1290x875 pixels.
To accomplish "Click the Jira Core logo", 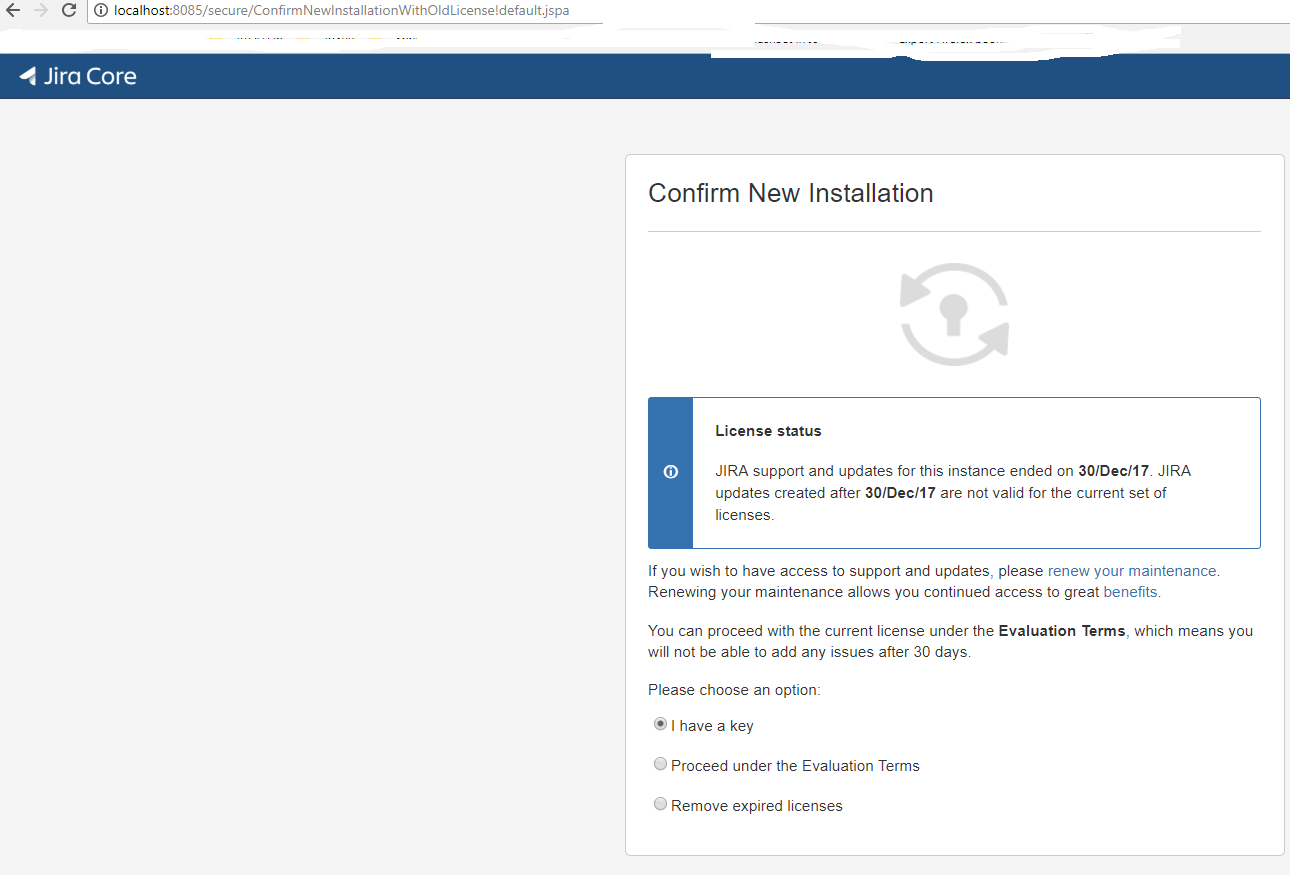I will point(78,76).
